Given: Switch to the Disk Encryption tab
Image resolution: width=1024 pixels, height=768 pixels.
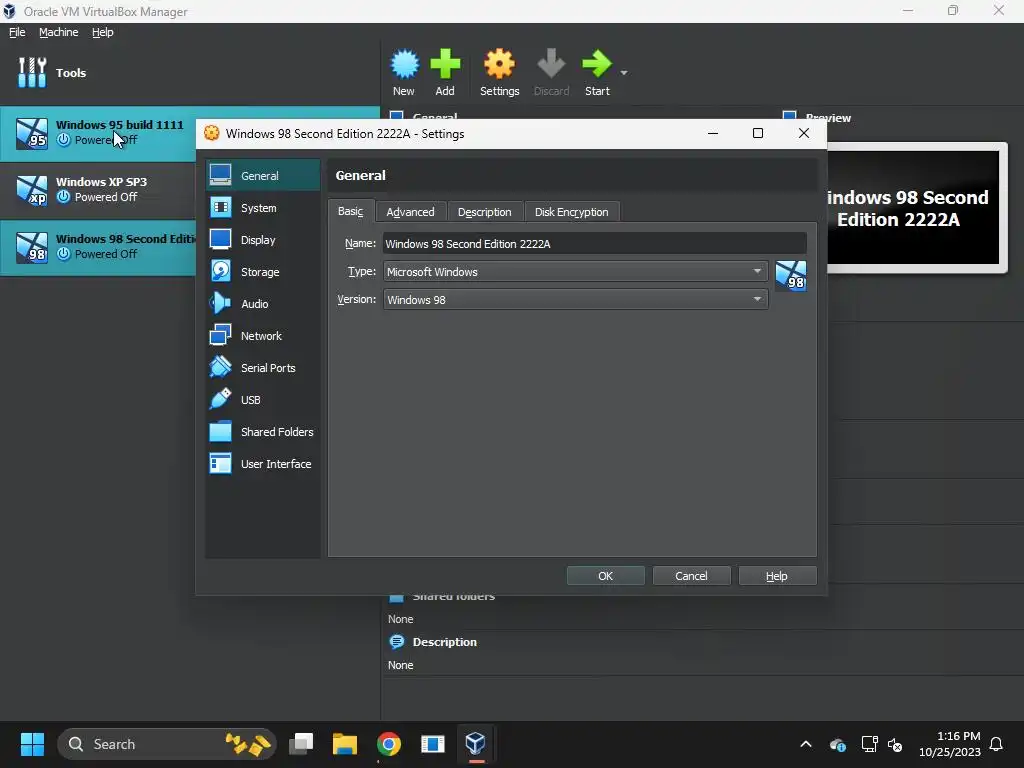Looking at the screenshot, I should coord(571,212).
